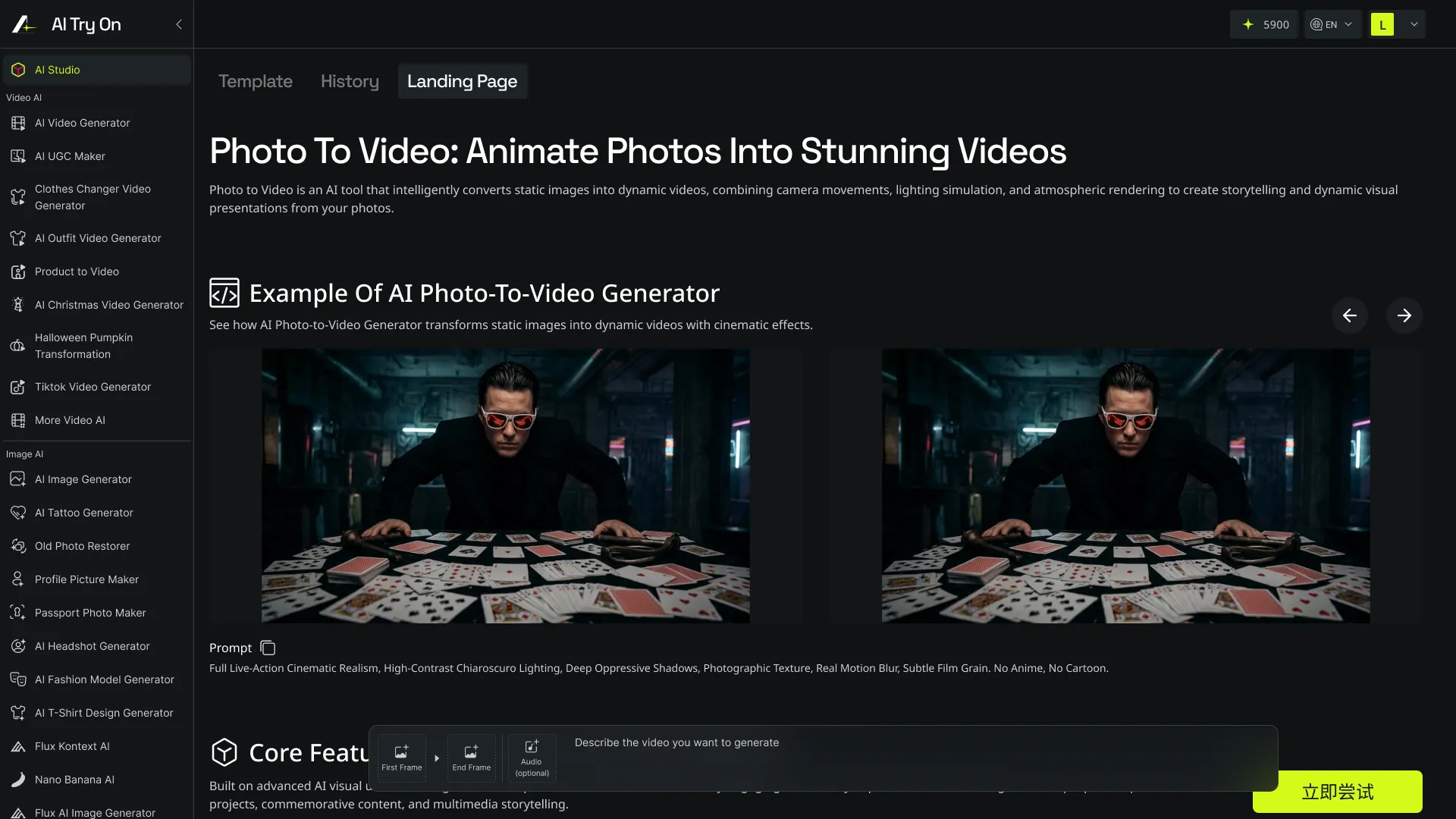Viewport: 1456px width, 819px height.
Task: Click the Flux Kontext AI icon
Action: tap(18, 746)
